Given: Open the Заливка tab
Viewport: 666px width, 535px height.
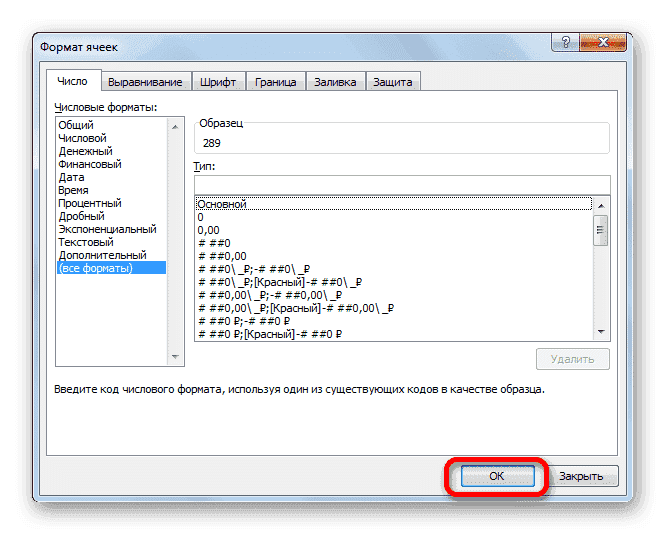Looking at the screenshot, I should [335, 82].
